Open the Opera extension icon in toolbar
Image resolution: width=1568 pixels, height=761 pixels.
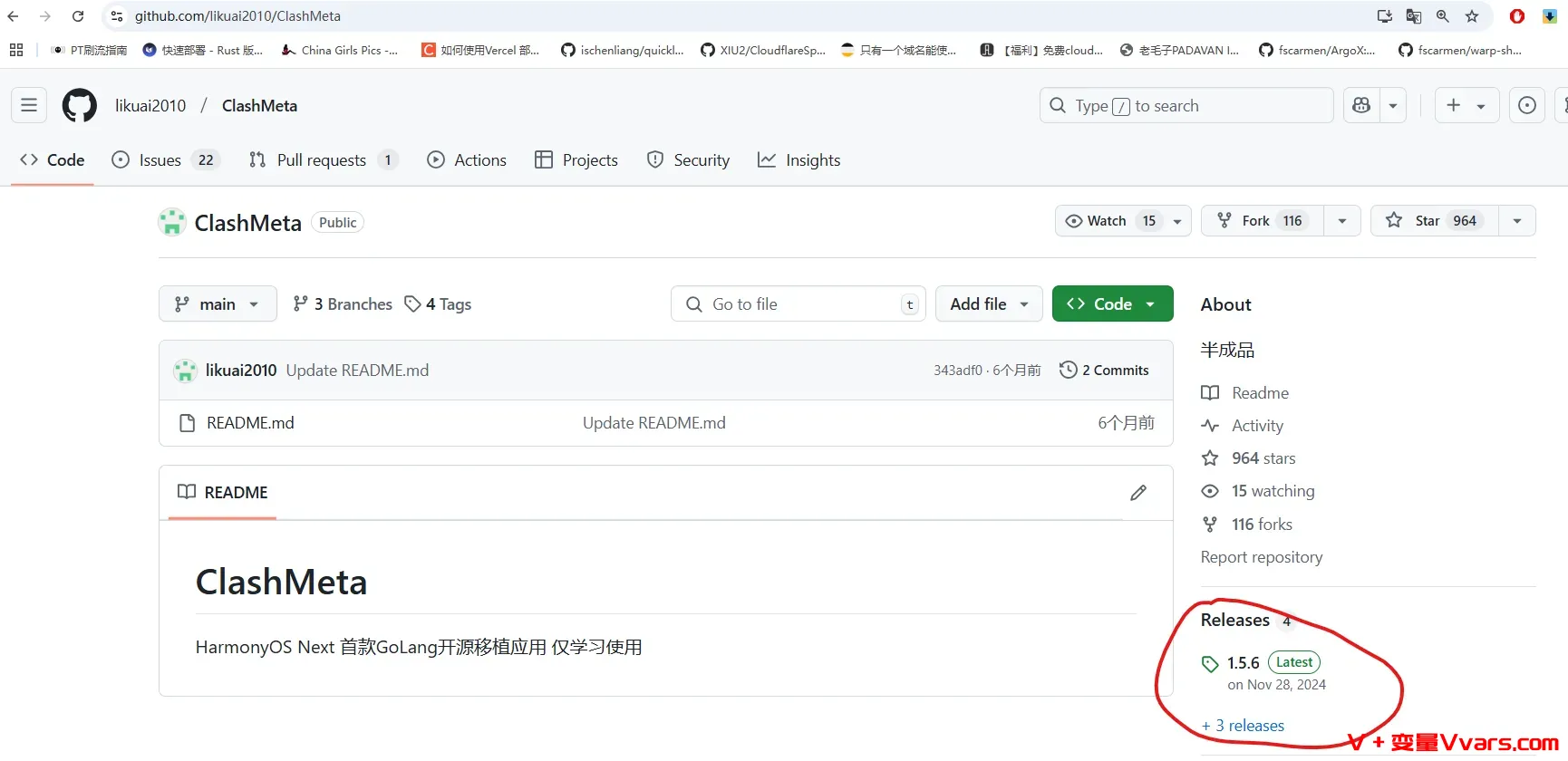pos(1517,16)
